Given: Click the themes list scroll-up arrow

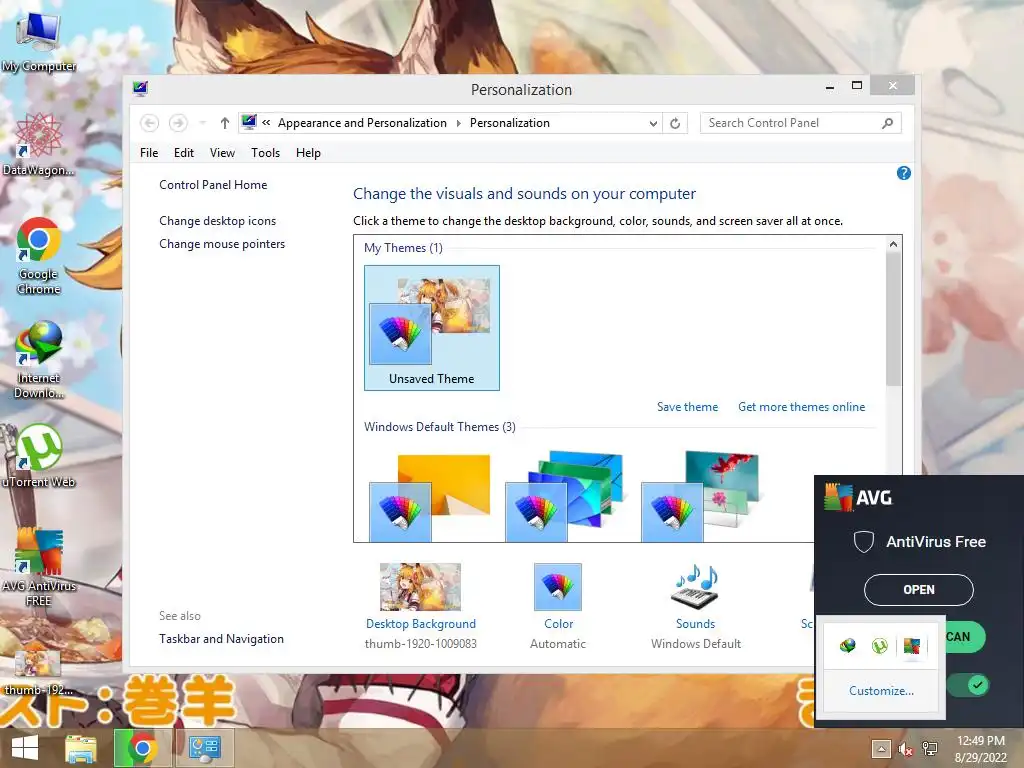Looking at the screenshot, I should pos(893,244).
